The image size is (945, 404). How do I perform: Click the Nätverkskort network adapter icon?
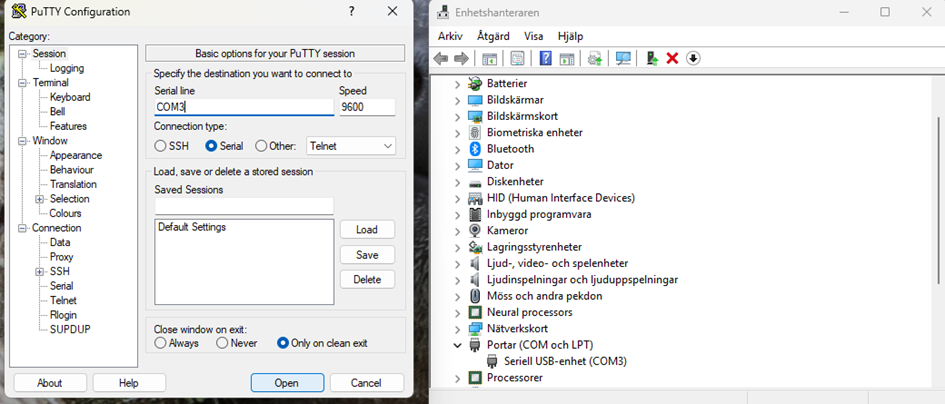point(476,329)
